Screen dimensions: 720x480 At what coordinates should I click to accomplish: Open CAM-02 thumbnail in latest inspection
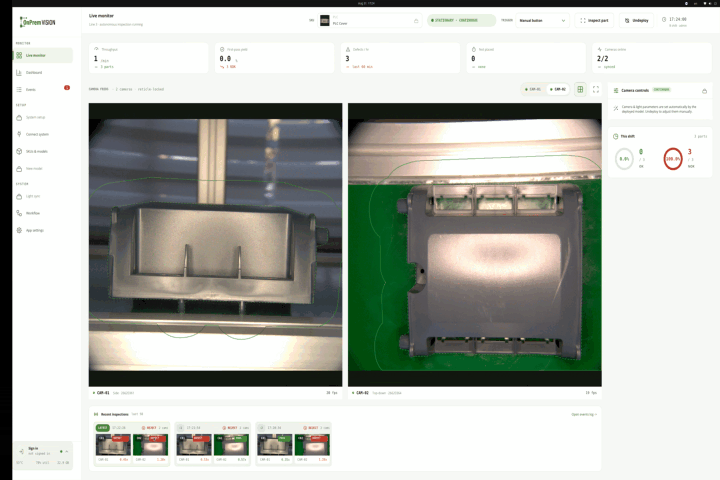150,445
